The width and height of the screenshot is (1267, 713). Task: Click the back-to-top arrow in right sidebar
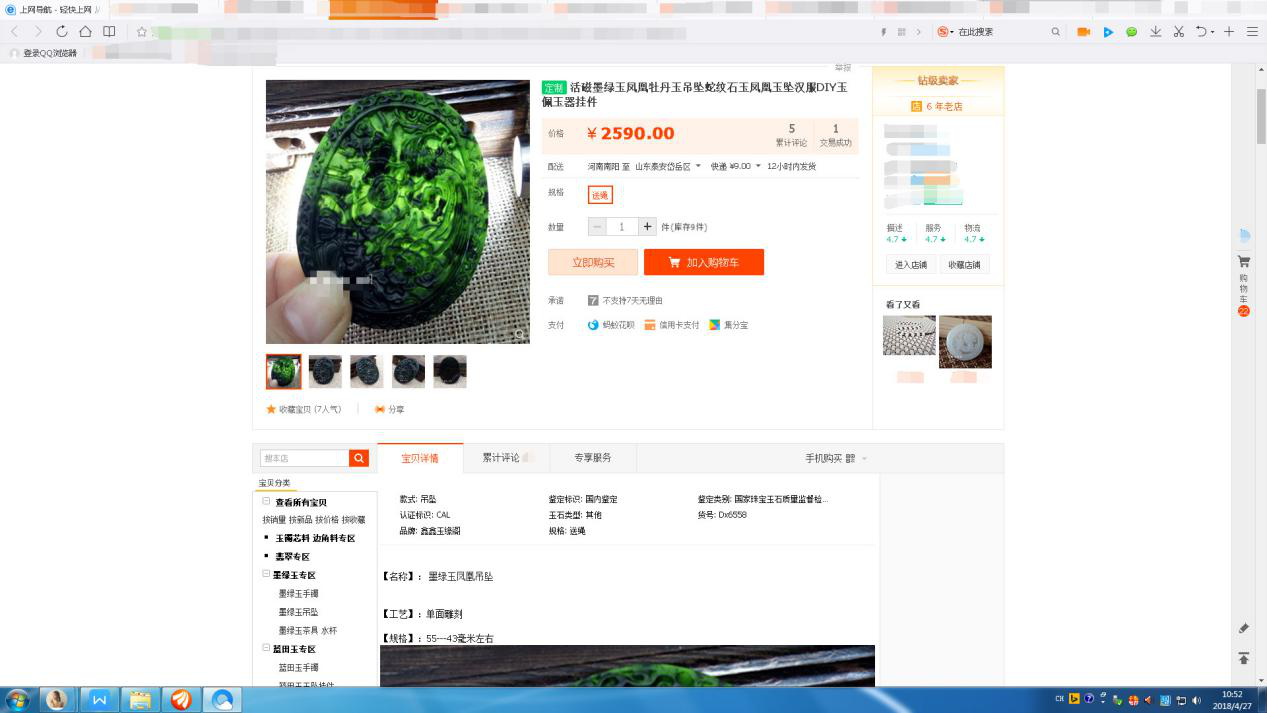(x=1243, y=658)
